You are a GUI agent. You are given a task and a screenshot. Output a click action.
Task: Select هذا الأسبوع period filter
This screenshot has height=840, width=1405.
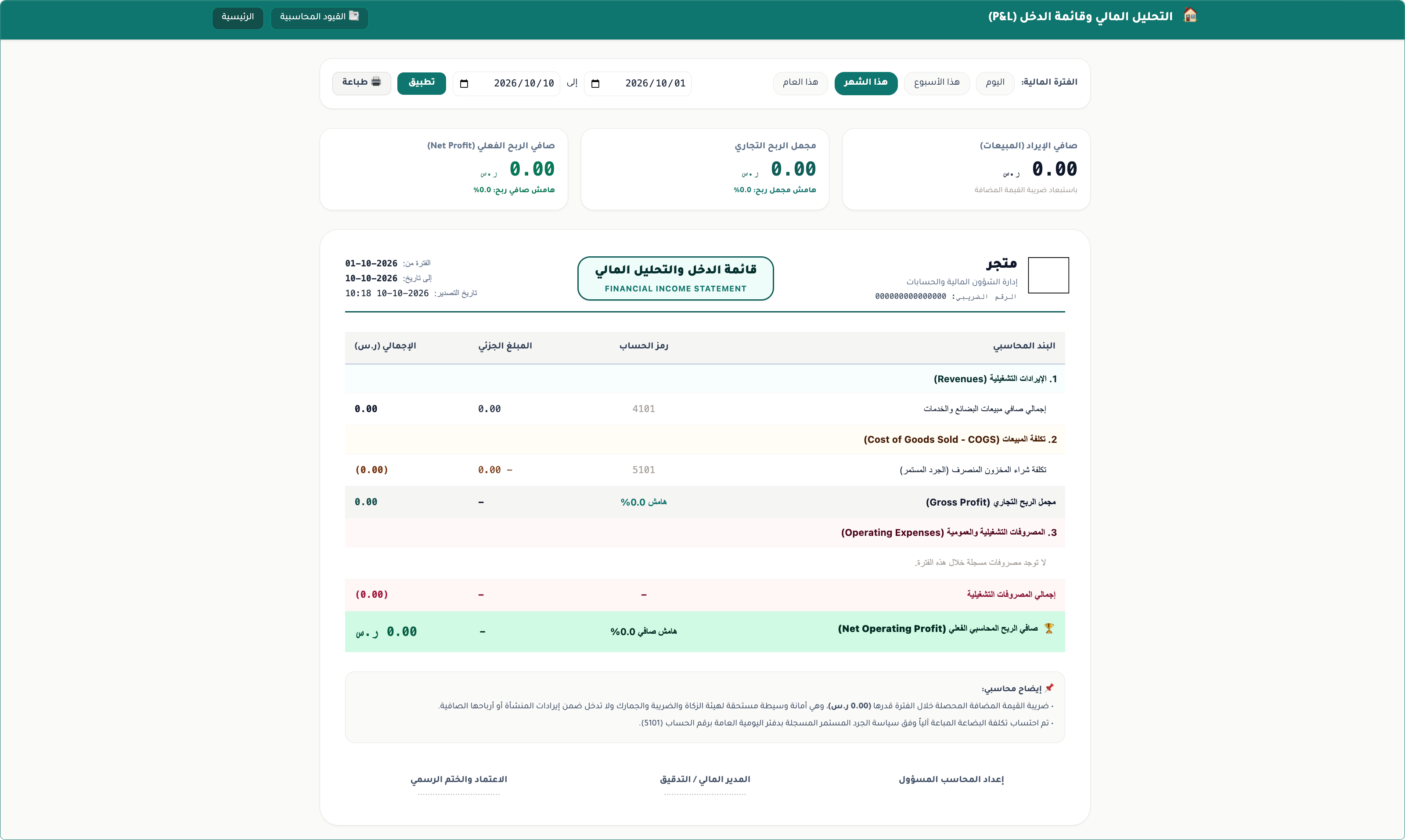click(937, 83)
